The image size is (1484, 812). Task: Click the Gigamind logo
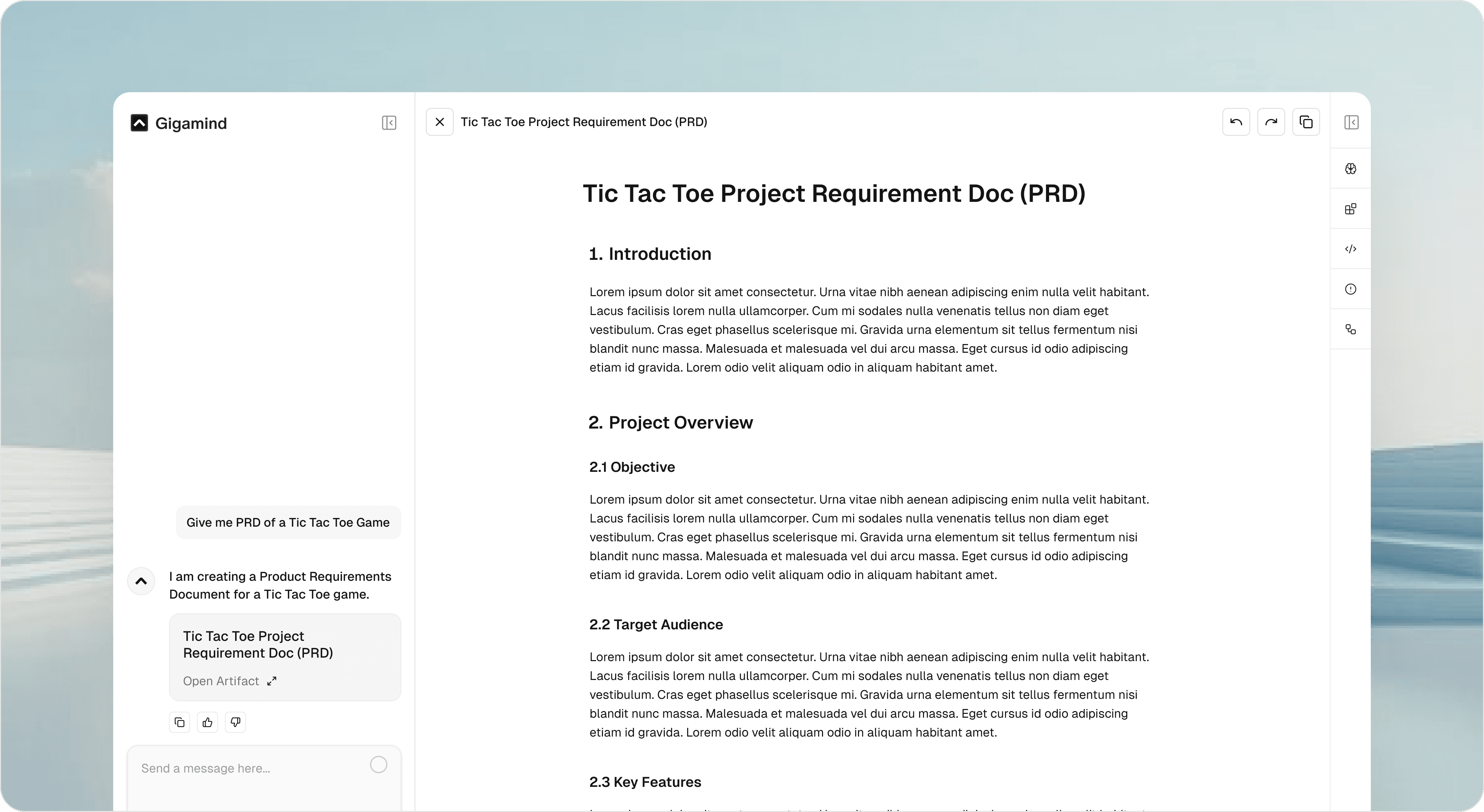point(139,123)
